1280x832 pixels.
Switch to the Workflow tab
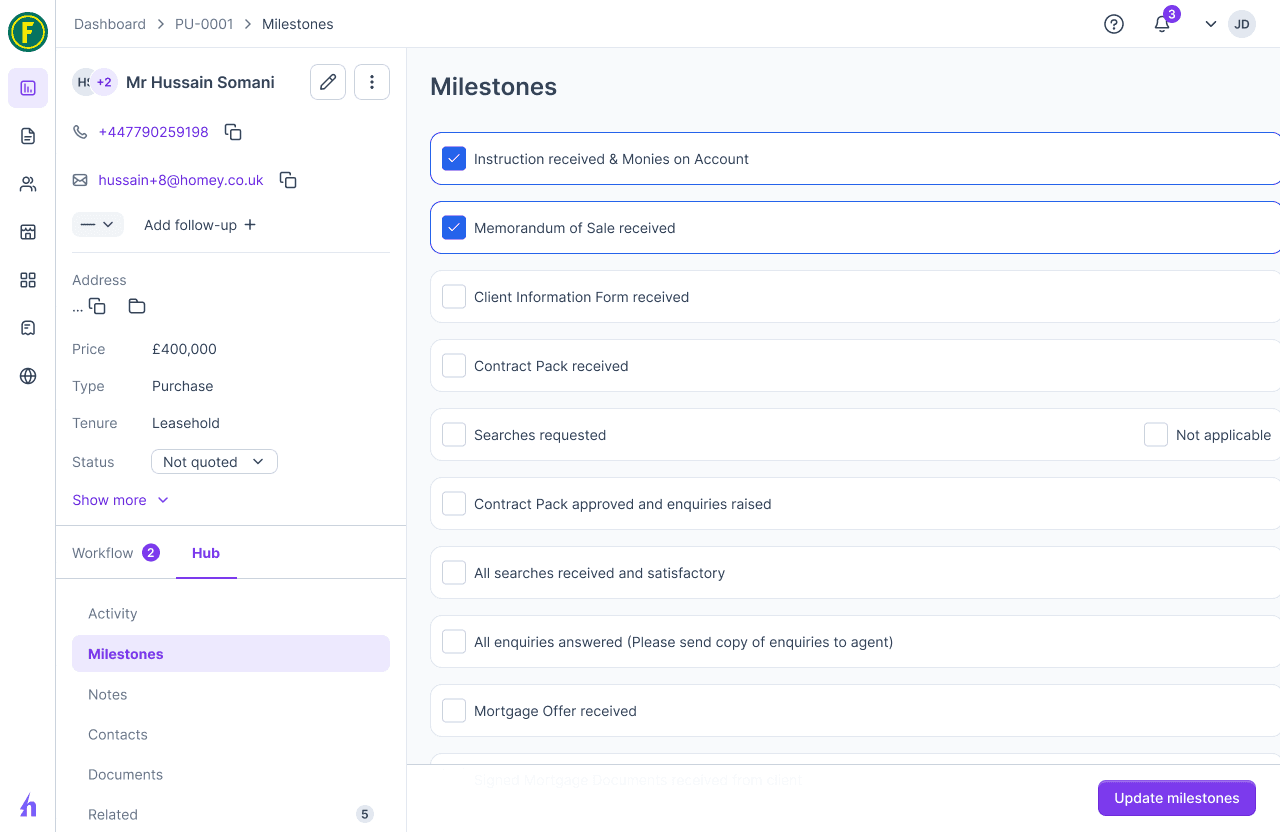pyautogui.click(x=103, y=553)
